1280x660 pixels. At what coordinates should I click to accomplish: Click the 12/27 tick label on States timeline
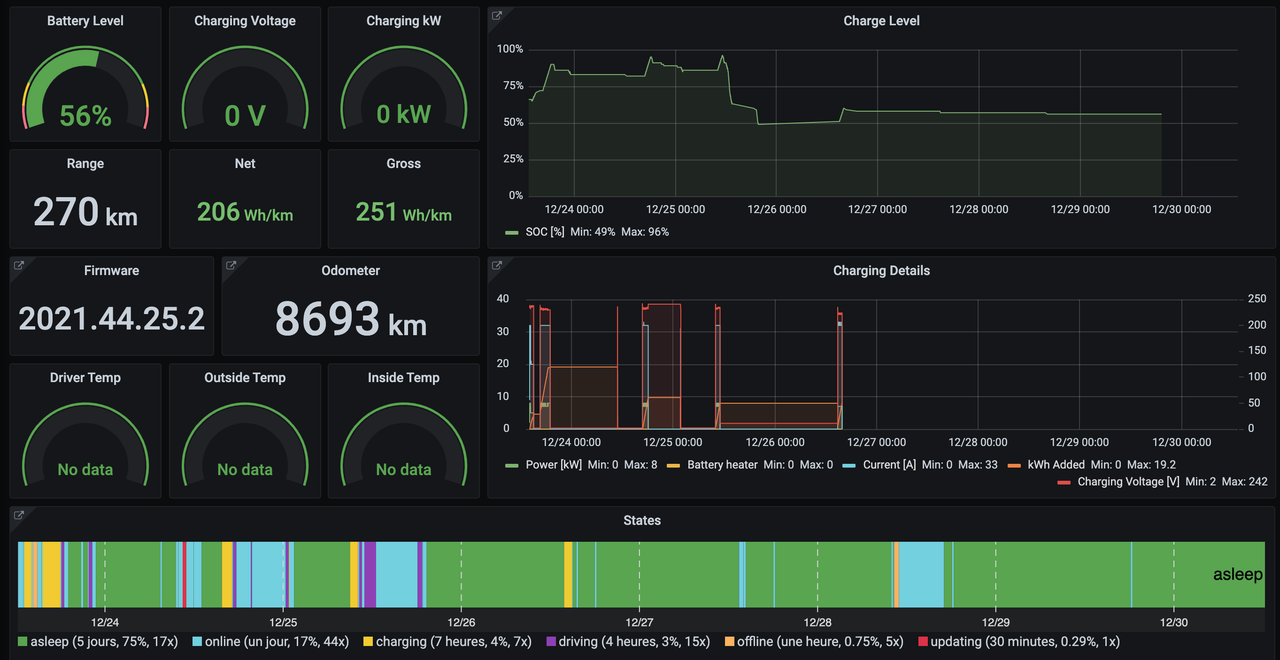point(639,622)
